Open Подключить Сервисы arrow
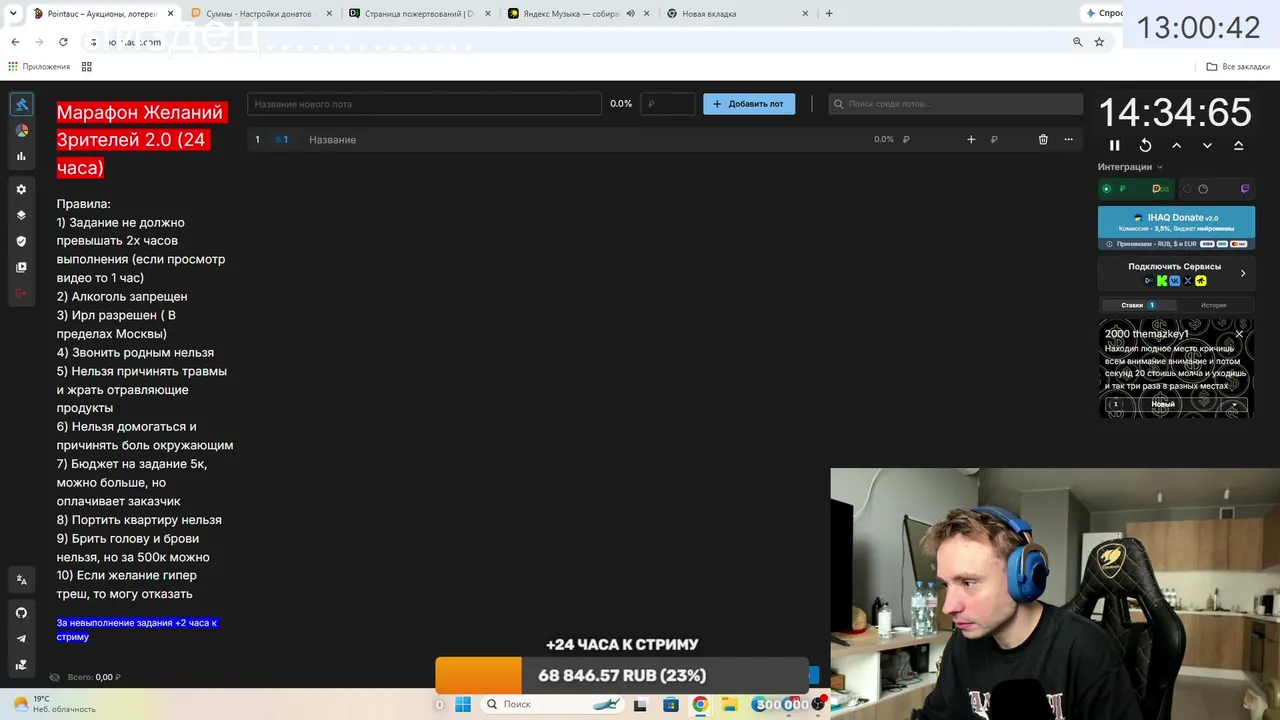 pyautogui.click(x=1243, y=273)
